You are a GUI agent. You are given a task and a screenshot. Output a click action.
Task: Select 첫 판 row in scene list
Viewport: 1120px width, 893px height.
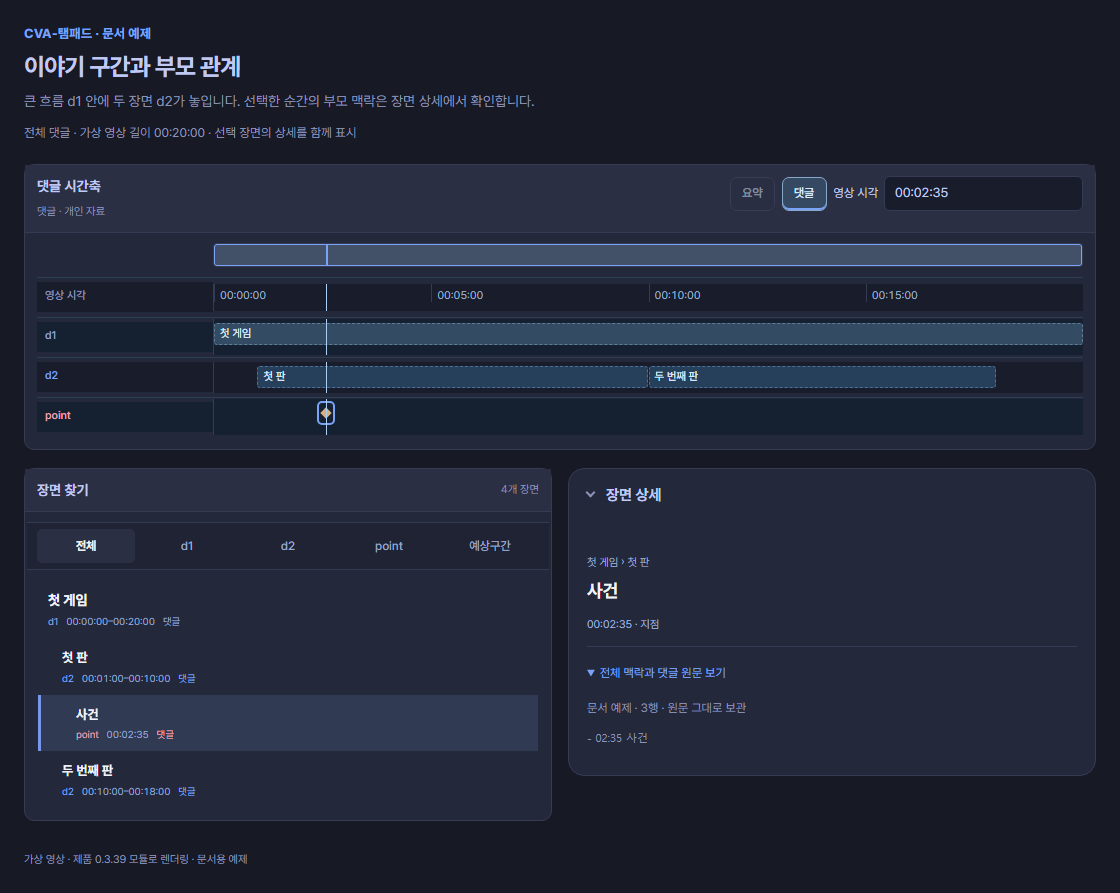tap(288, 667)
